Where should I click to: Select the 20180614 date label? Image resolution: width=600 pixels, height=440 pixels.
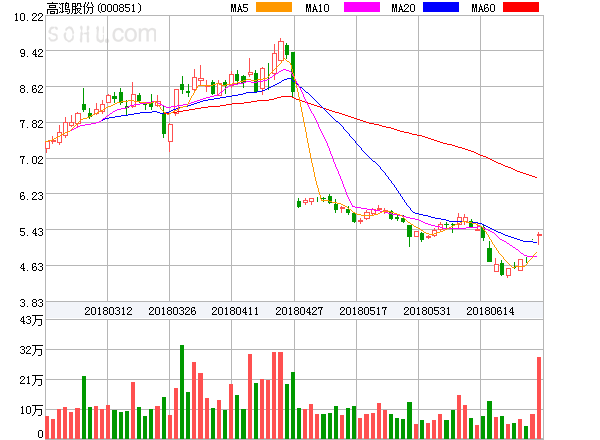(491, 311)
